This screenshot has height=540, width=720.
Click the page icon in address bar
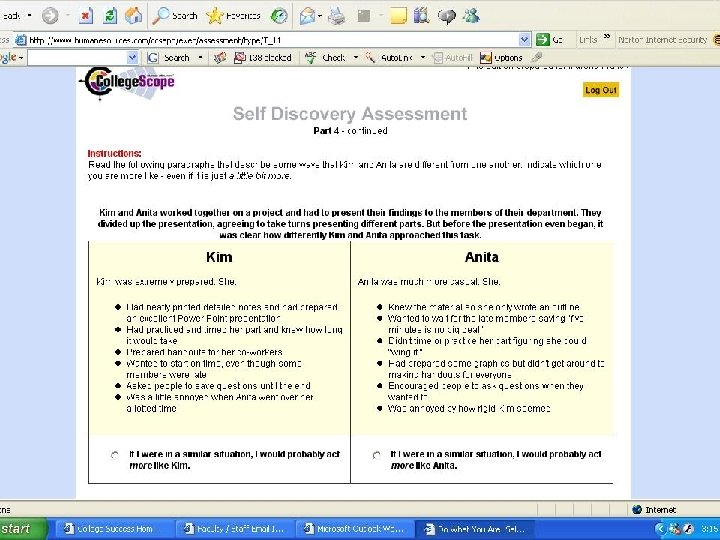21,40
